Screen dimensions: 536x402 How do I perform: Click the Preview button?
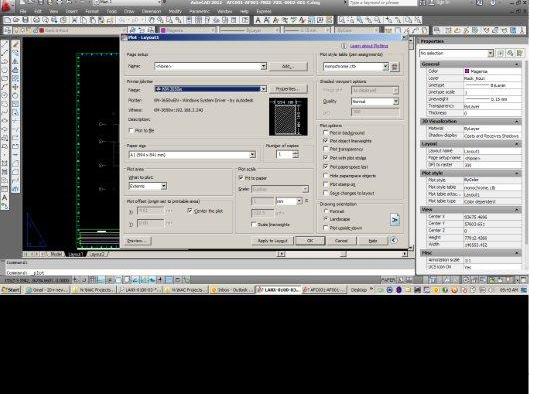pos(137,241)
